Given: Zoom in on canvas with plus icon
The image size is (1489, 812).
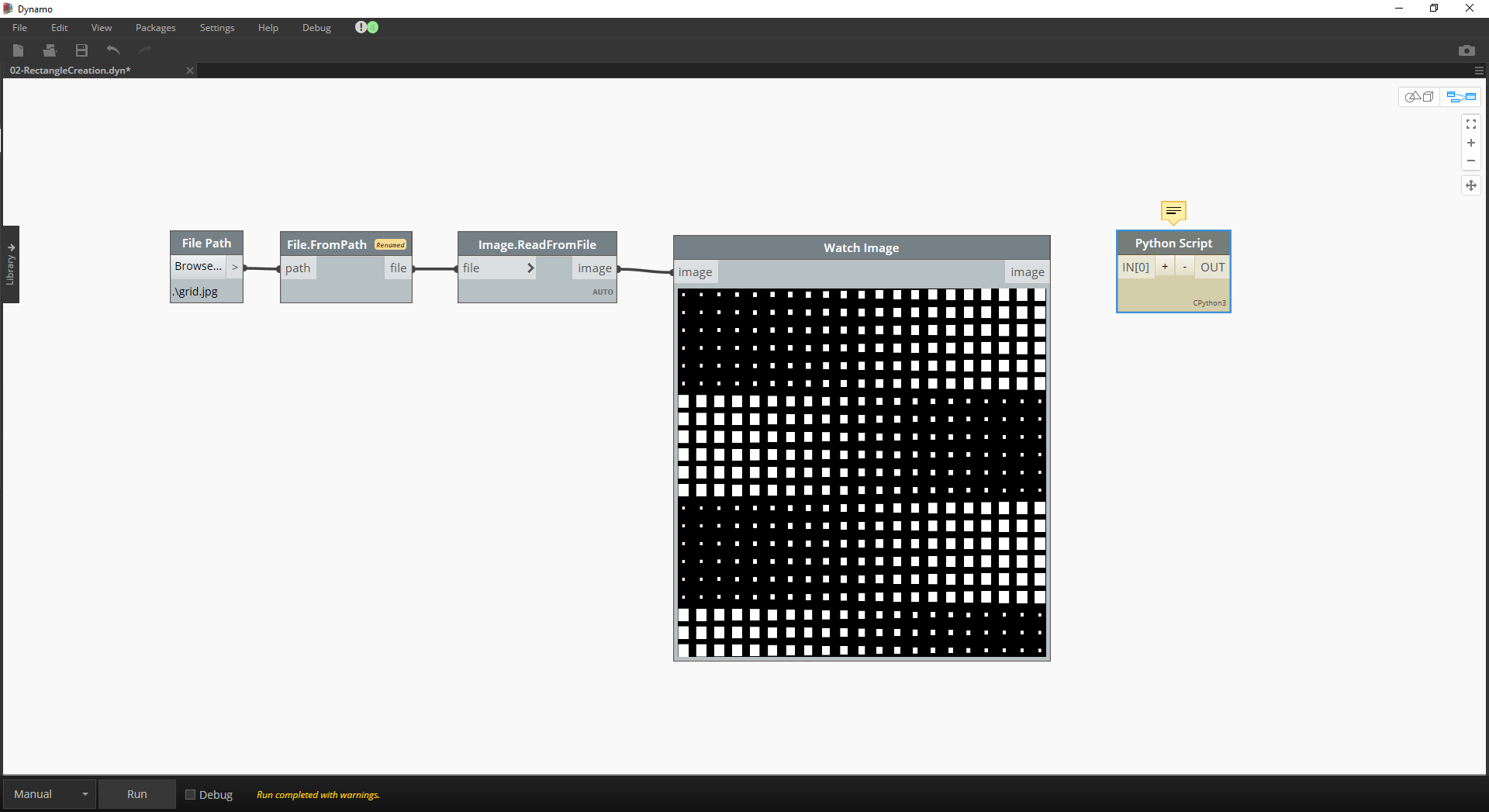Looking at the screenshot, I should (1470, 143).
